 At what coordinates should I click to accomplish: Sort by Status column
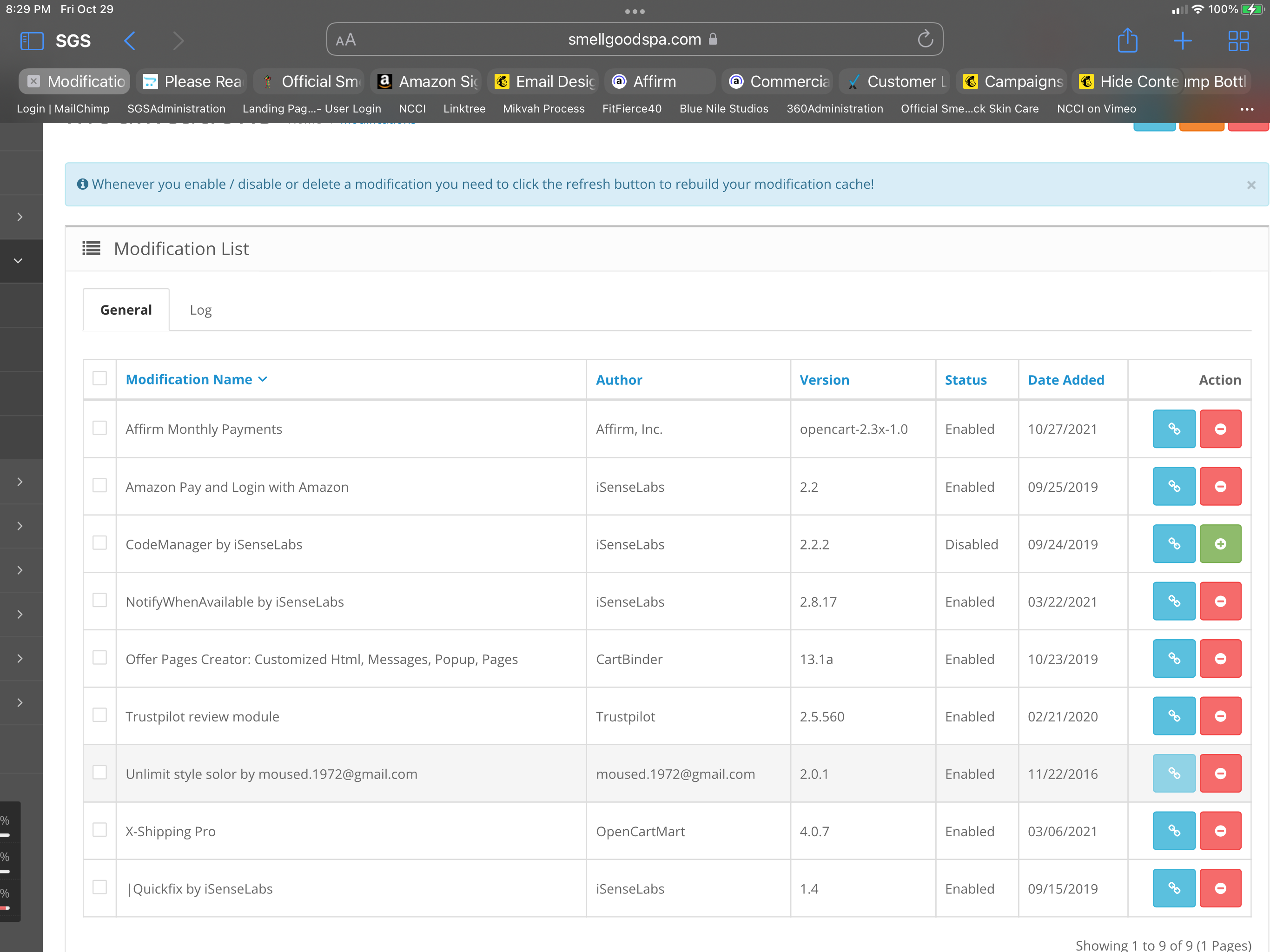click(x=966, y=380)
